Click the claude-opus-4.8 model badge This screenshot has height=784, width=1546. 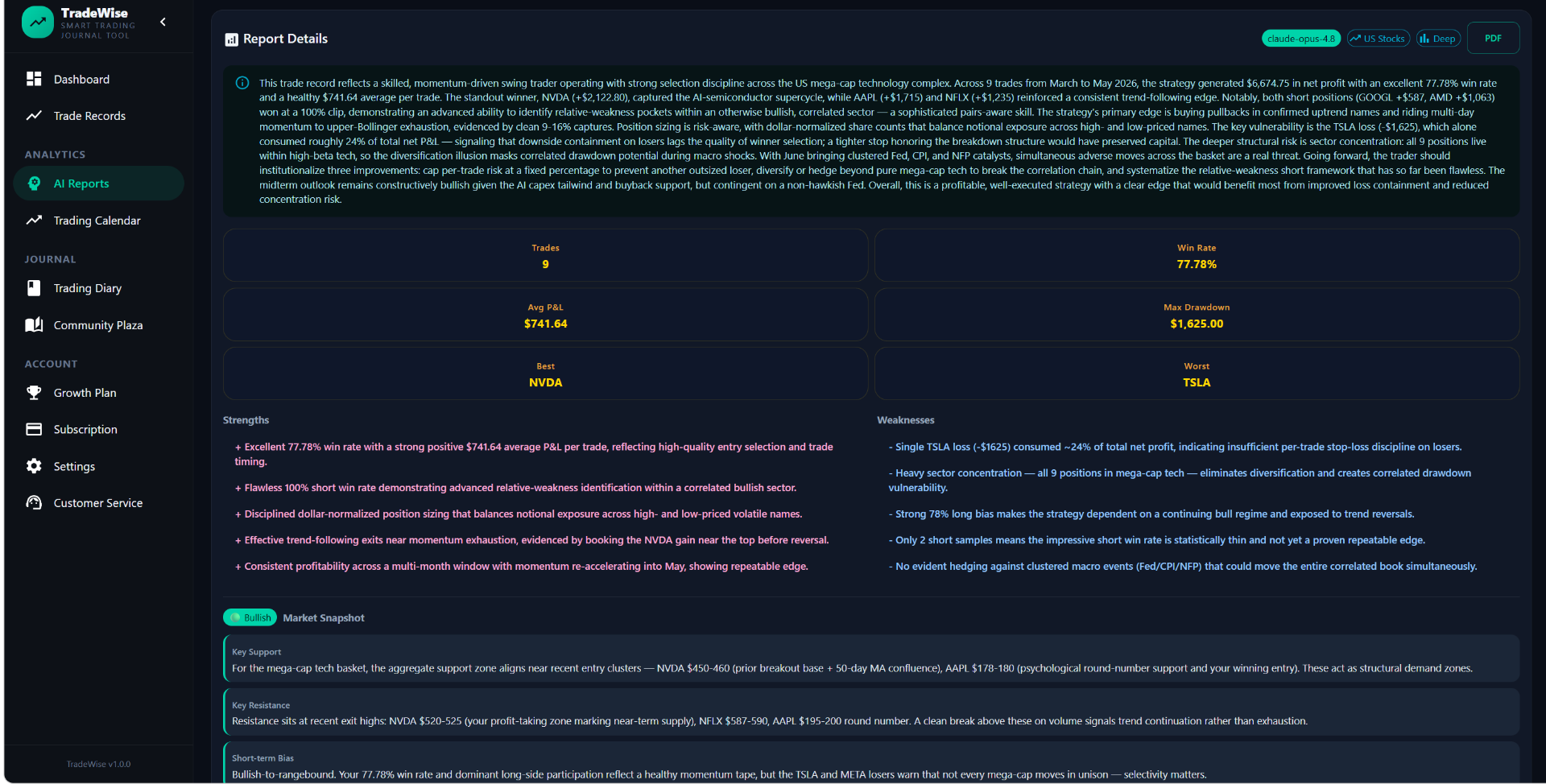[1300, 39]
